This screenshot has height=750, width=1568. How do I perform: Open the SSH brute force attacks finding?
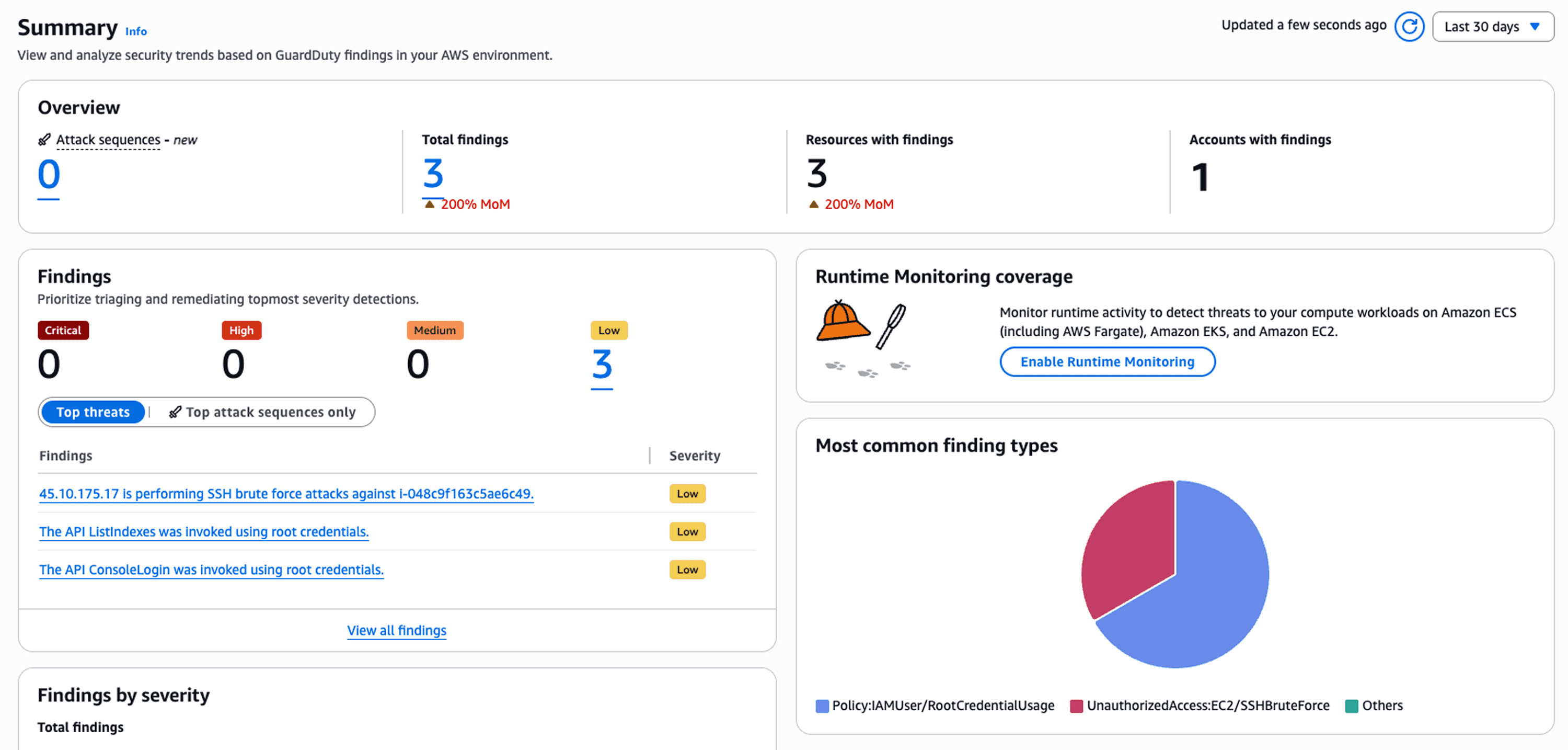click(286, 494)
